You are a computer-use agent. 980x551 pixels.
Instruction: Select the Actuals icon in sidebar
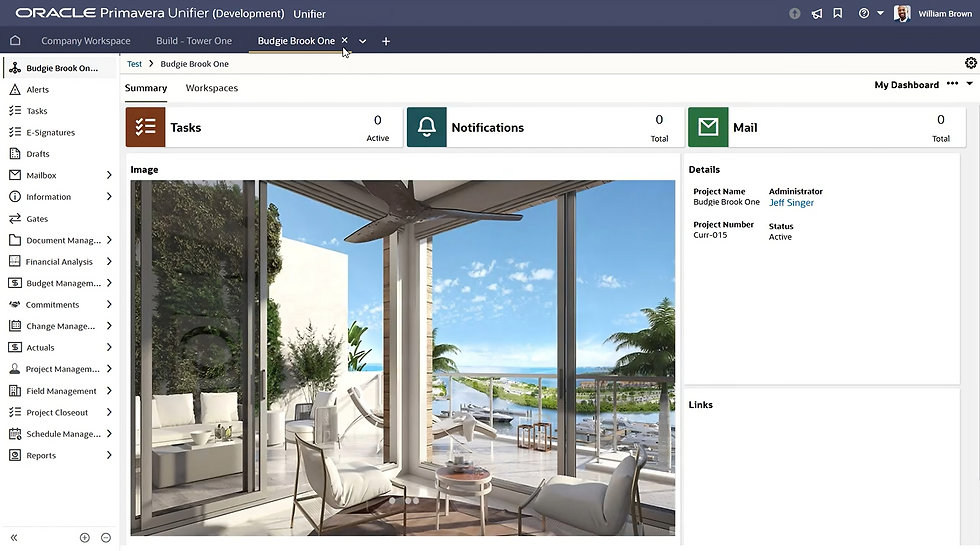pyautogui.click(x=15, y=347)
